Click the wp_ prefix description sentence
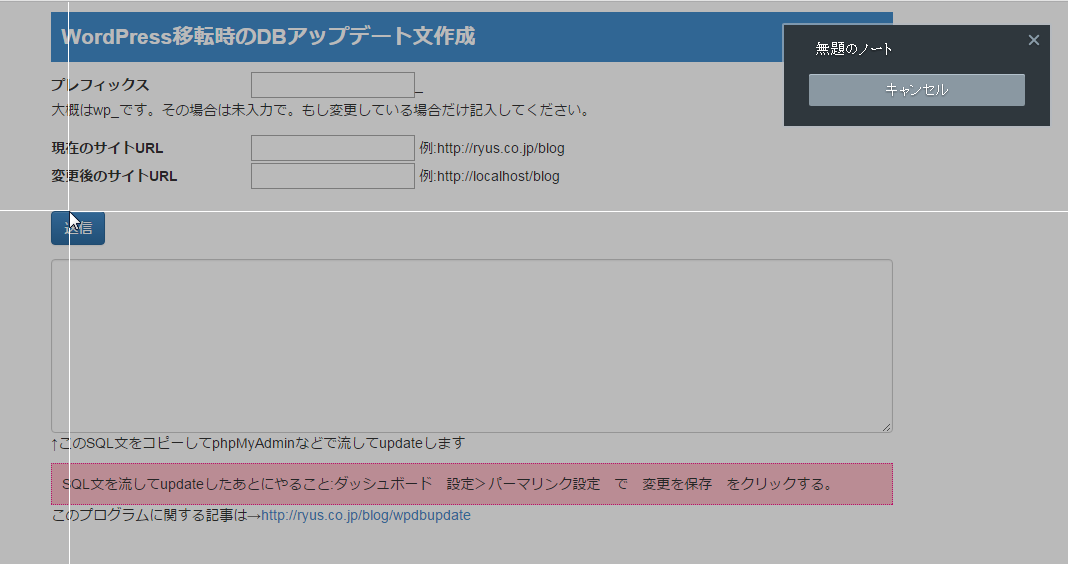This screenshot has width=1068, height=564. pos(320,109)
